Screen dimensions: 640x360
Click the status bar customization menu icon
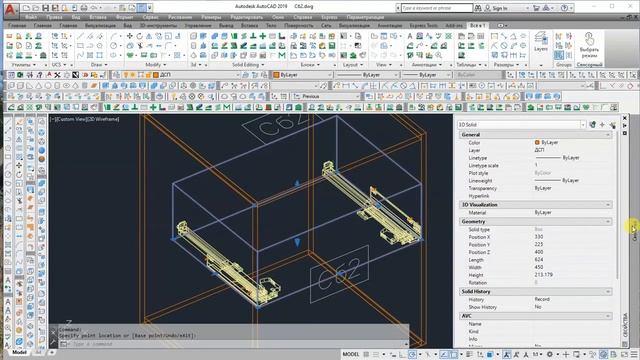(634, 354)
